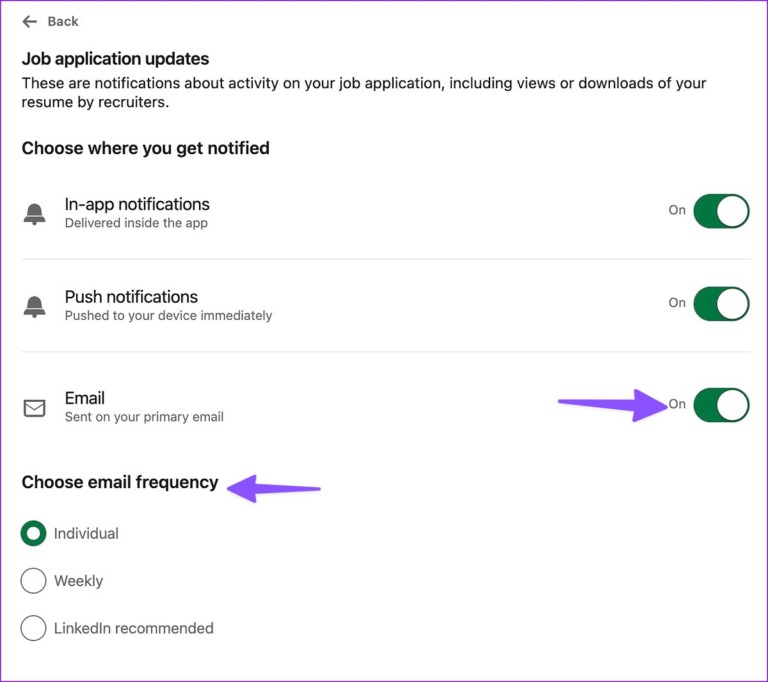Select the LinkedIn recommended radio button
Image resolution: width=768 pixels, height=682 pixels.
34,628
